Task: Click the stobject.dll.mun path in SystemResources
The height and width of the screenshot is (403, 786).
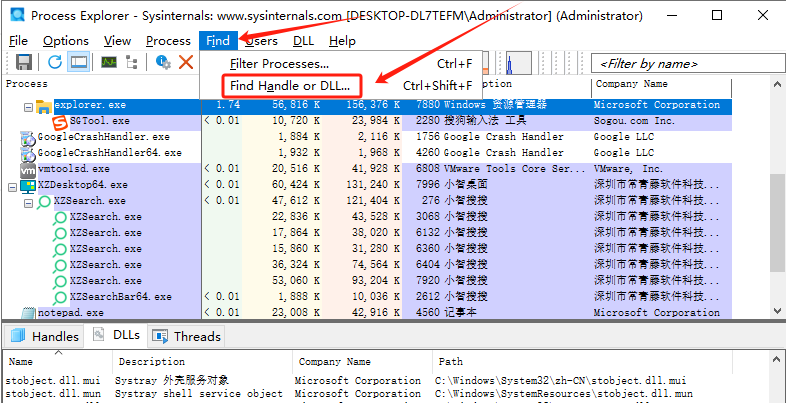Action: click(564, 394)
